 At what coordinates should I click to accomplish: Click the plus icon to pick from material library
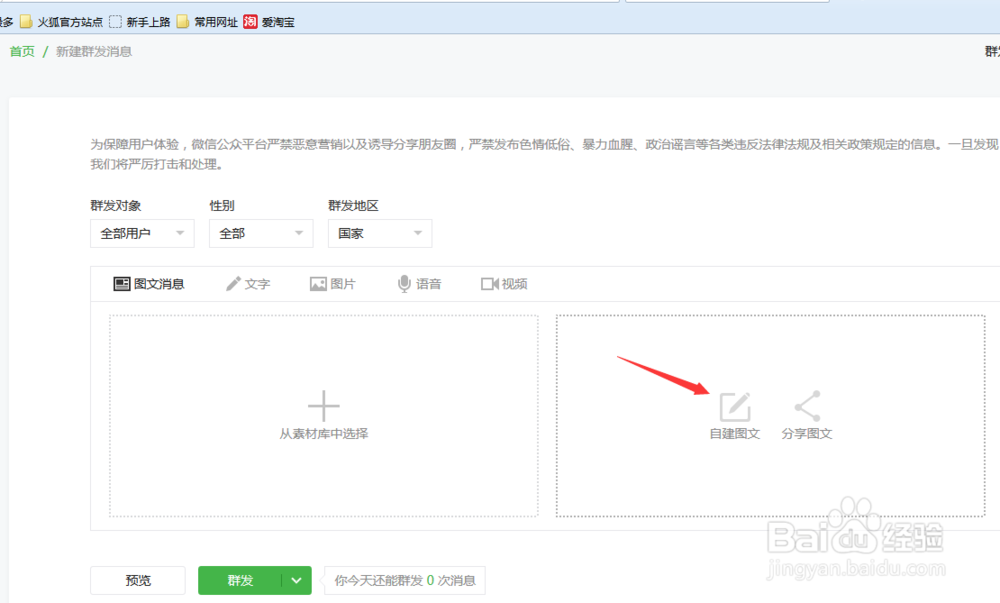coord(323,405)
